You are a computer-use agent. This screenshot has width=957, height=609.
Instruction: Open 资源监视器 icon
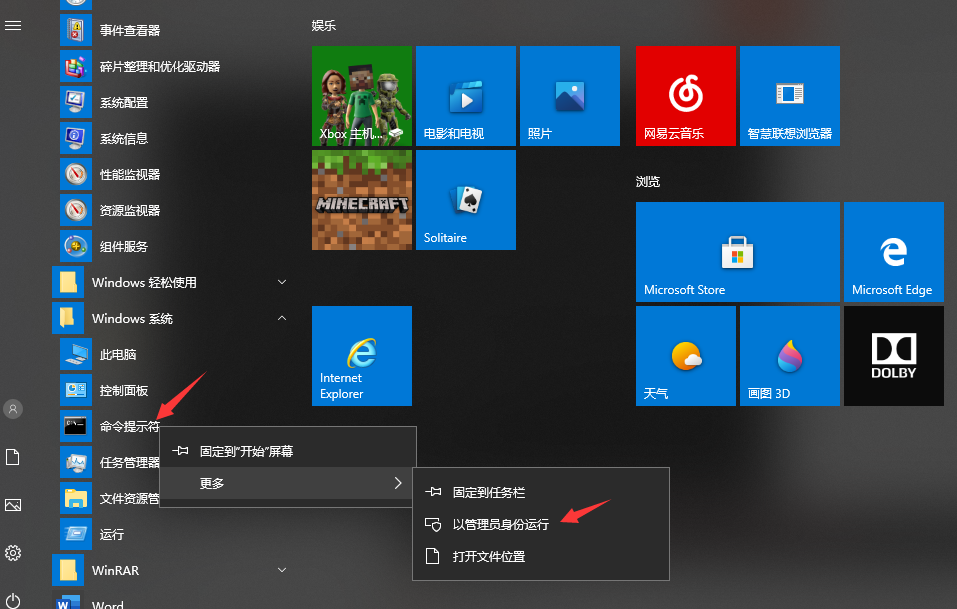76,211
